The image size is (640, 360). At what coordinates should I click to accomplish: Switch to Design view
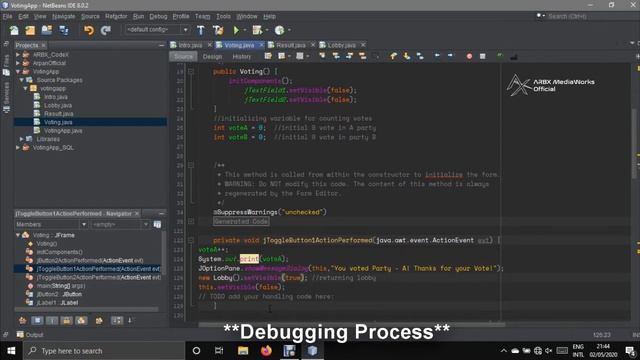click(212, 56)
